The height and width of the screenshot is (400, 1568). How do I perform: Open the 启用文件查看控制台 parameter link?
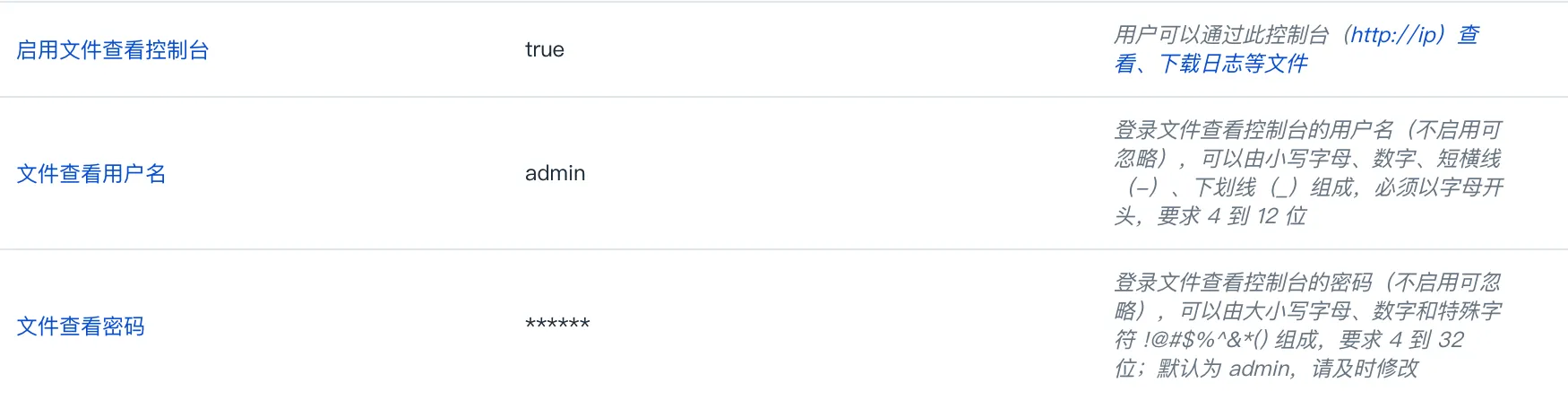[113, 50]
